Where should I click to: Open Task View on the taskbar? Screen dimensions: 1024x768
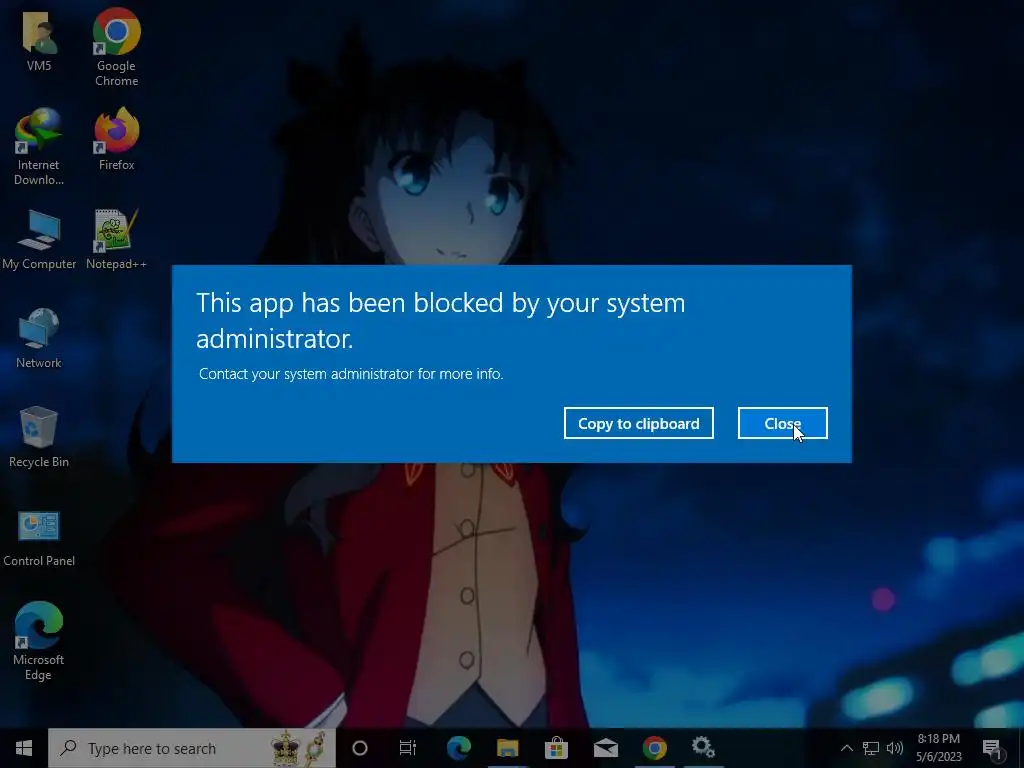click(x=408, y=748)
